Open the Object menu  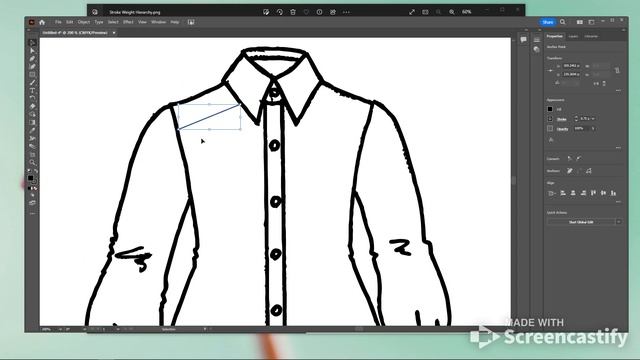[84, 22]
